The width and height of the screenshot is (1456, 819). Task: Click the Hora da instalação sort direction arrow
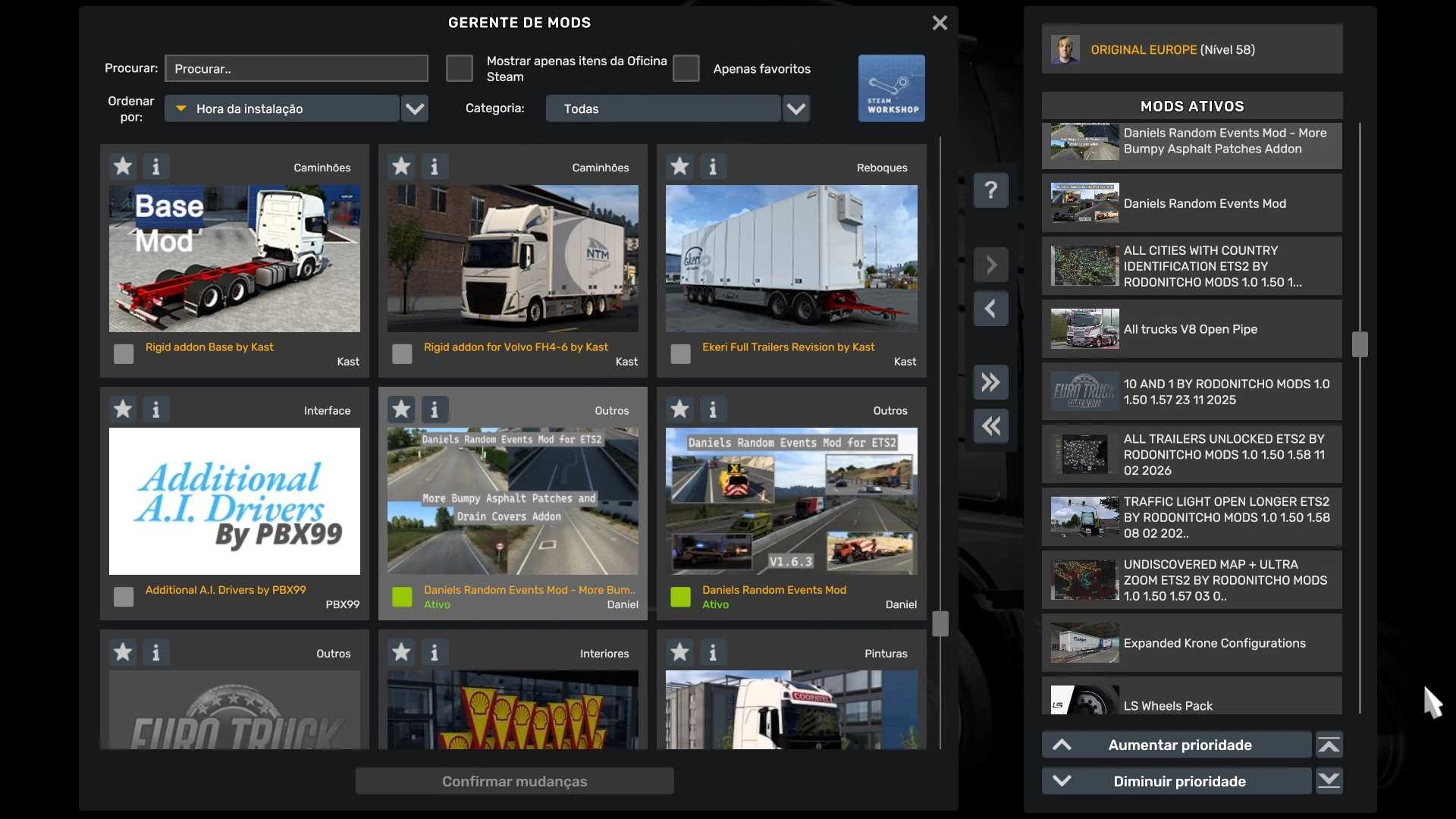point(181,108)
